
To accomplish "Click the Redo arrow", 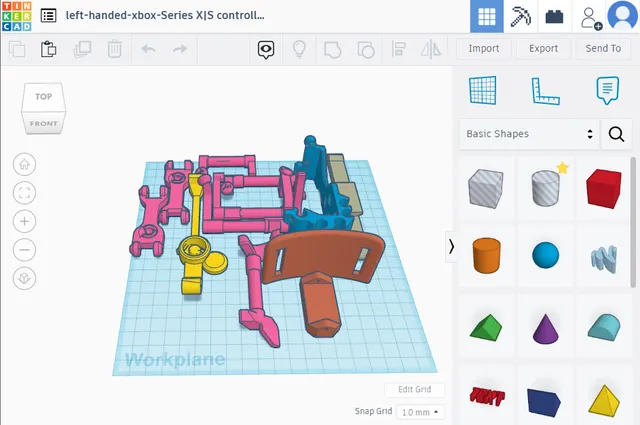I will click(180, 49).
